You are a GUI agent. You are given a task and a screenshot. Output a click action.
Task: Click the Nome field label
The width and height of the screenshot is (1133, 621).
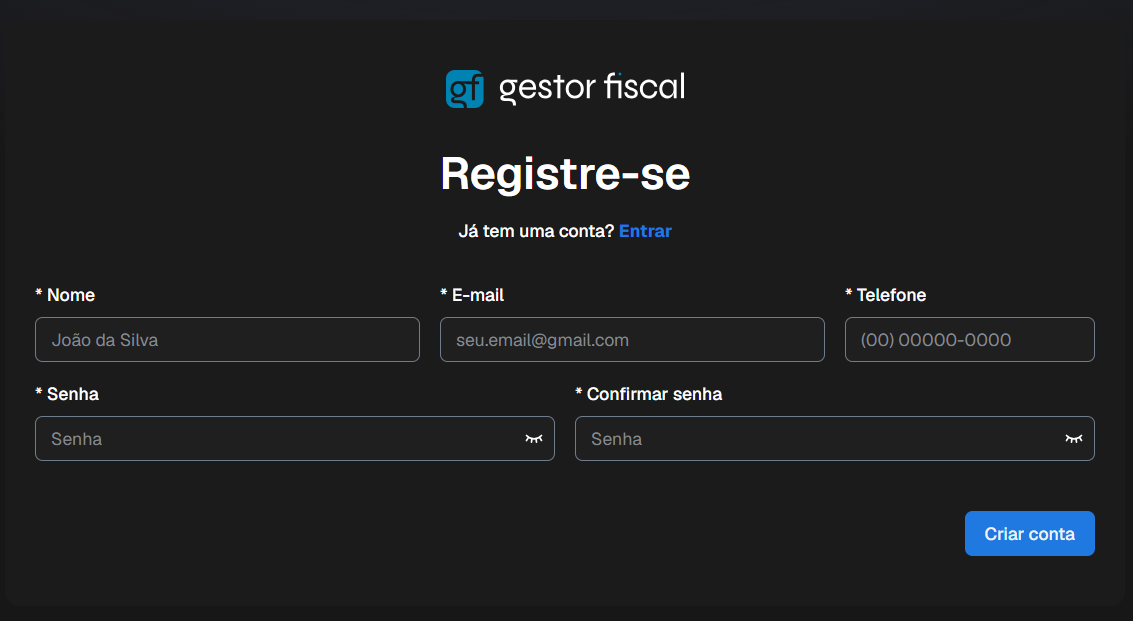(71, 295)
